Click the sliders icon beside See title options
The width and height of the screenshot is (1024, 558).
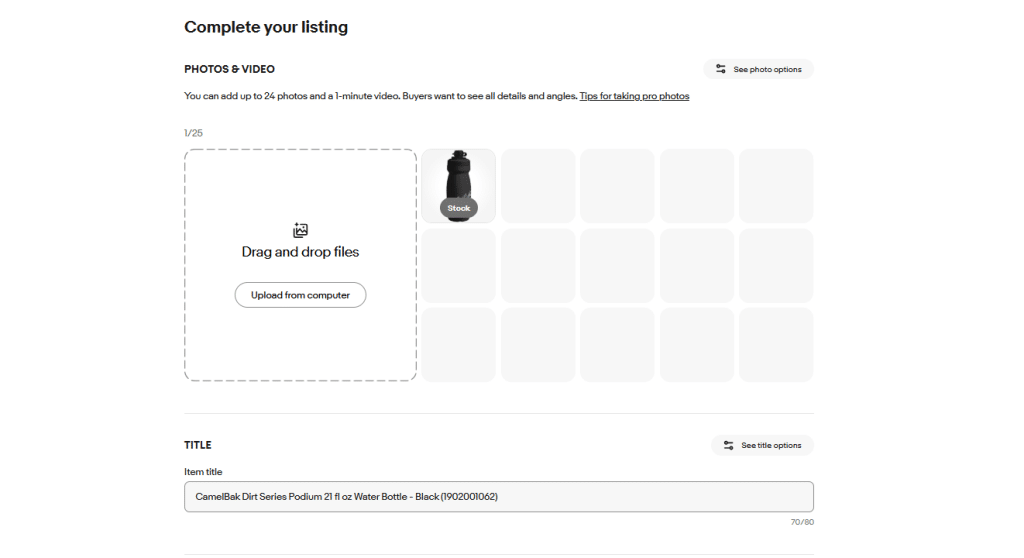(x=727, y=445)
